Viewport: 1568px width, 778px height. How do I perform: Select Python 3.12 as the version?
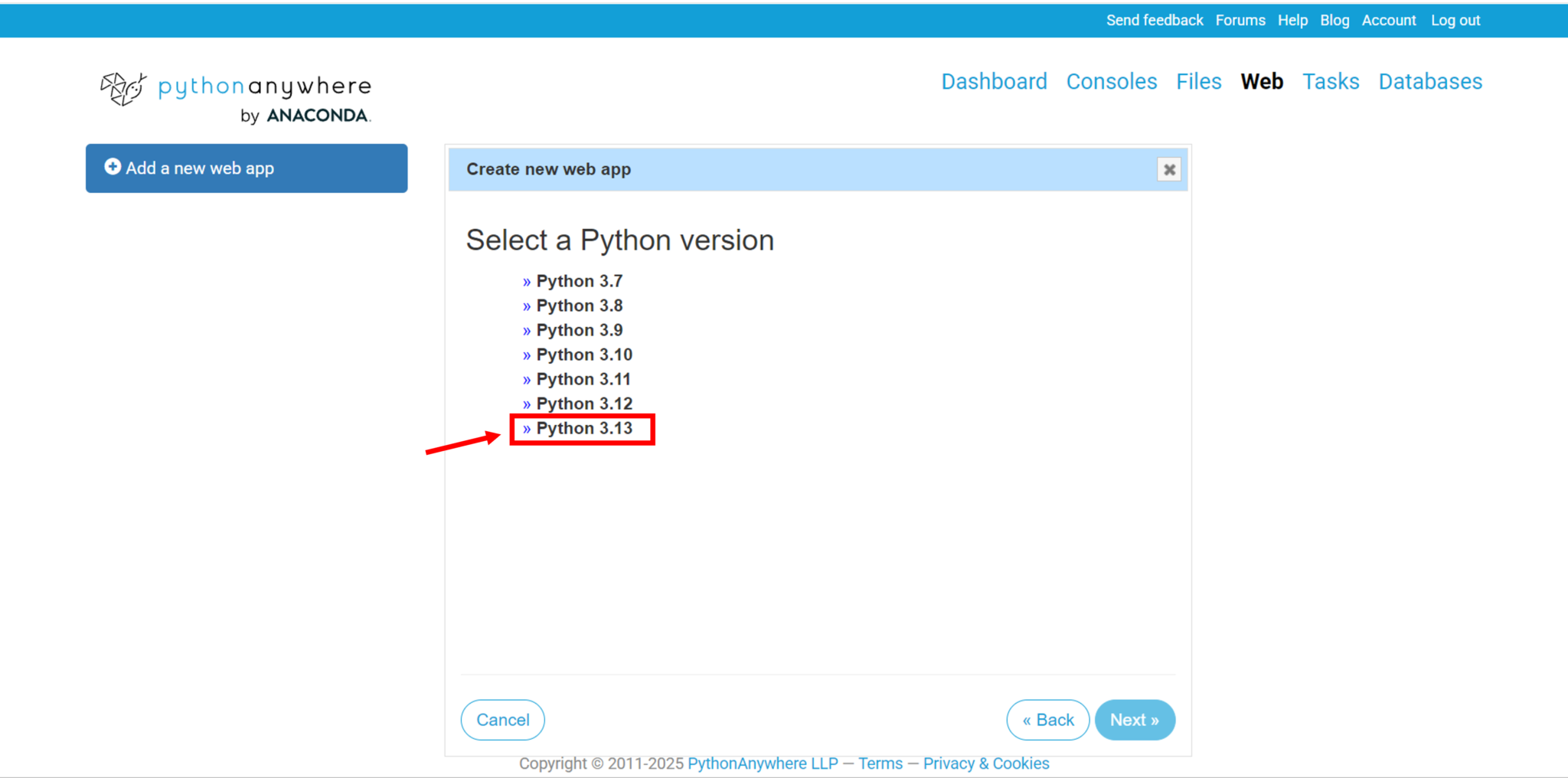pos(584,404)
